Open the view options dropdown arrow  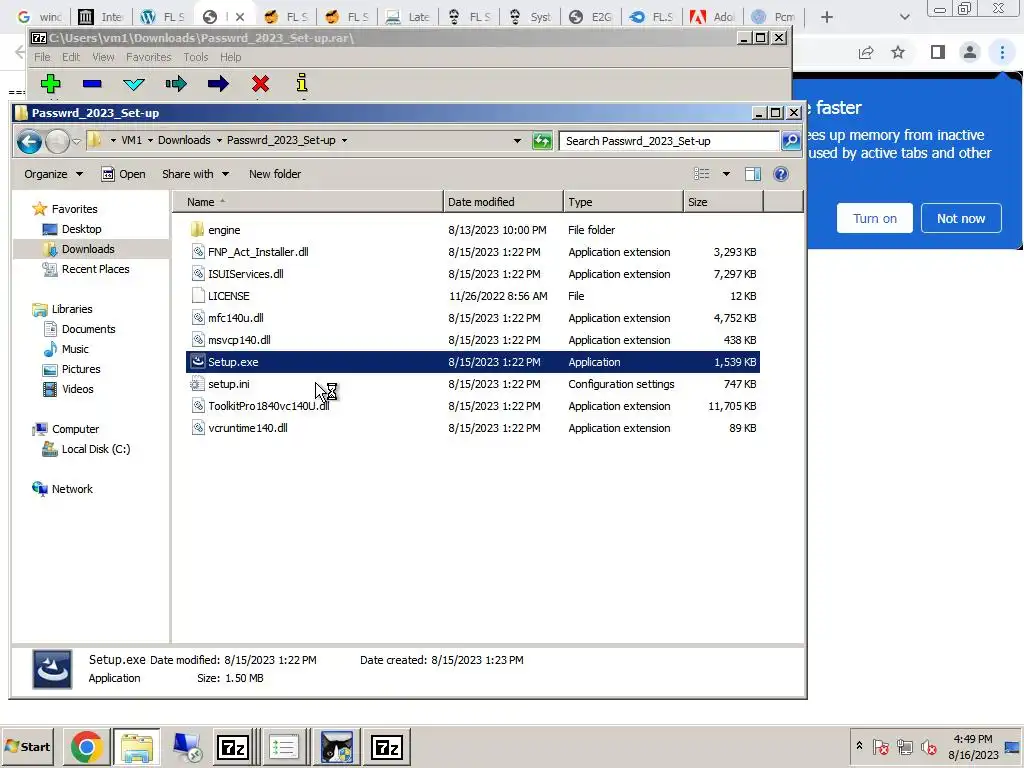click(726, 174)
